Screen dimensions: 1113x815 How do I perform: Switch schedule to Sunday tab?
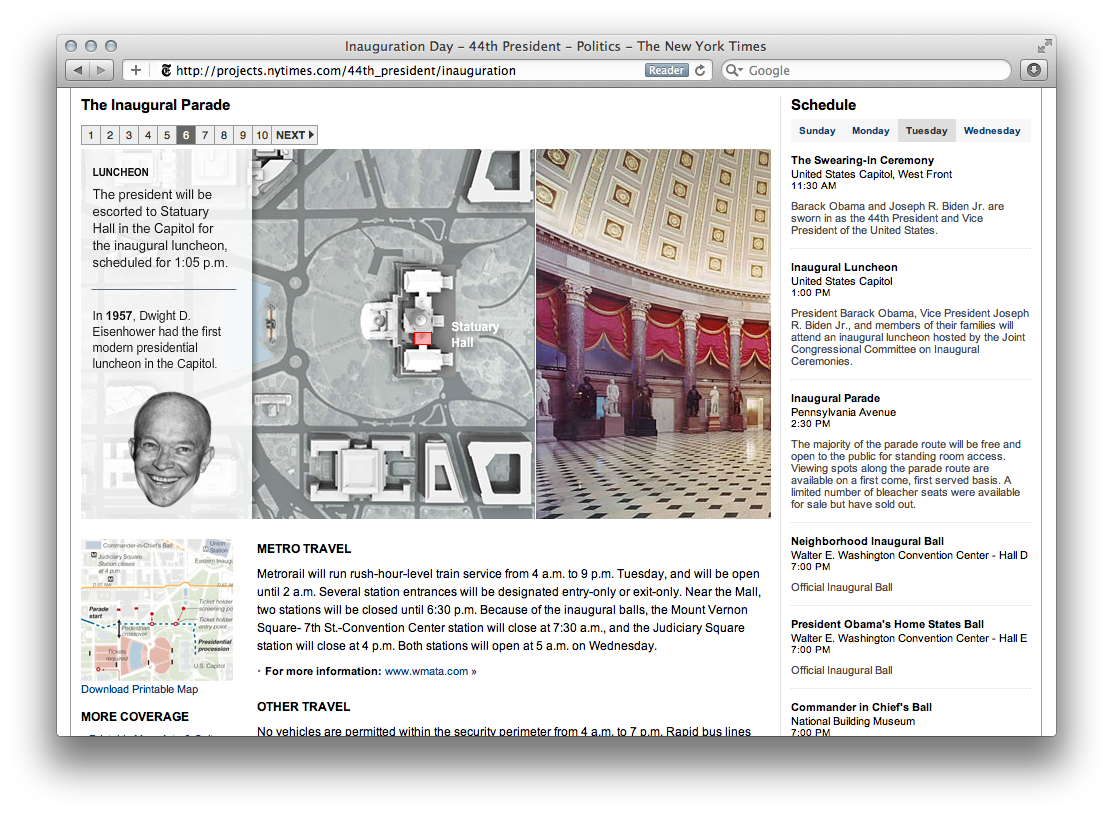pyautogui.click(x=817, y=131)
